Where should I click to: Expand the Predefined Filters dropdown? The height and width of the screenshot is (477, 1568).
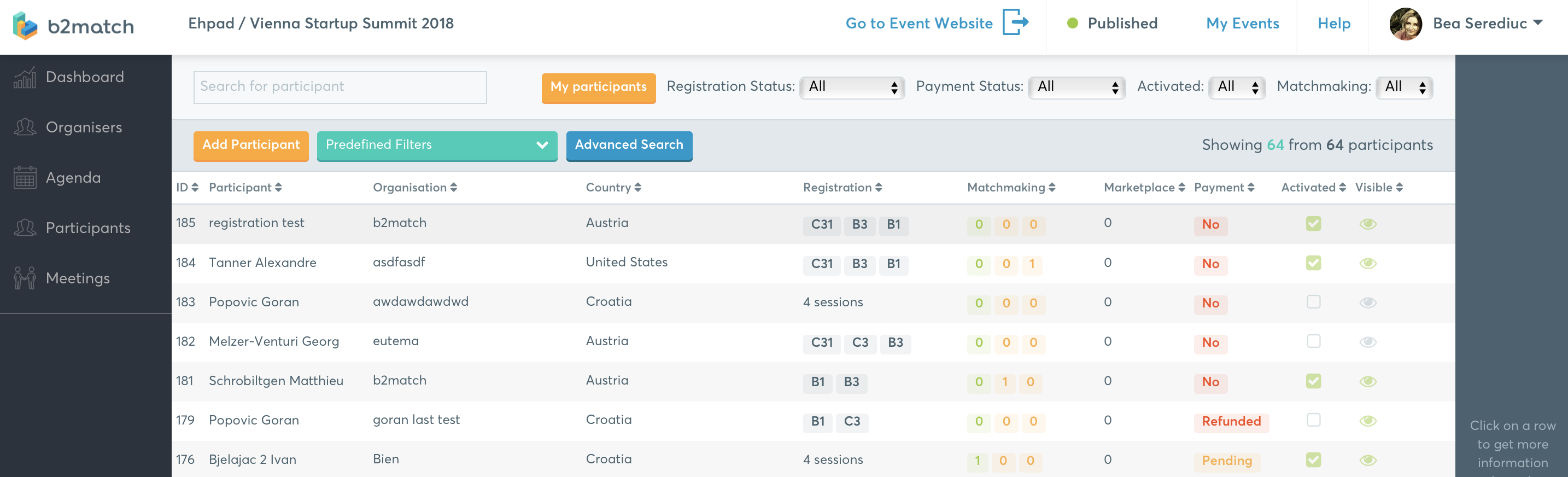436,145
